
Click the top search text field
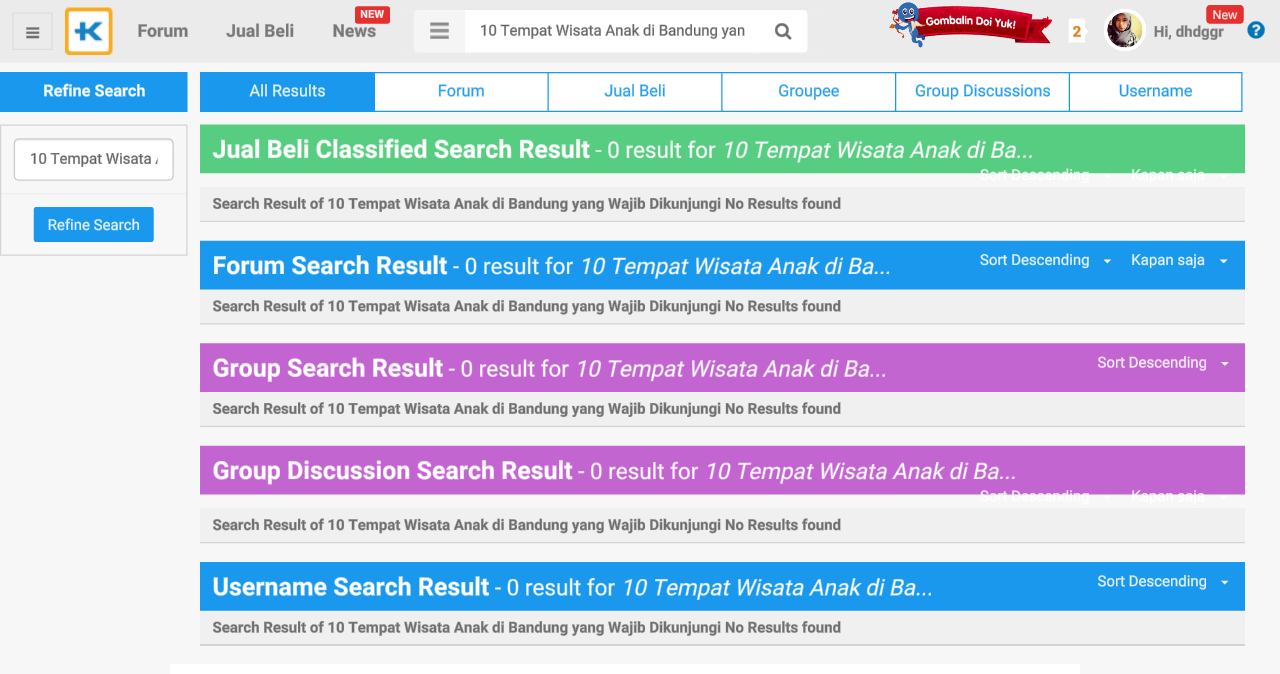[612, 31]
